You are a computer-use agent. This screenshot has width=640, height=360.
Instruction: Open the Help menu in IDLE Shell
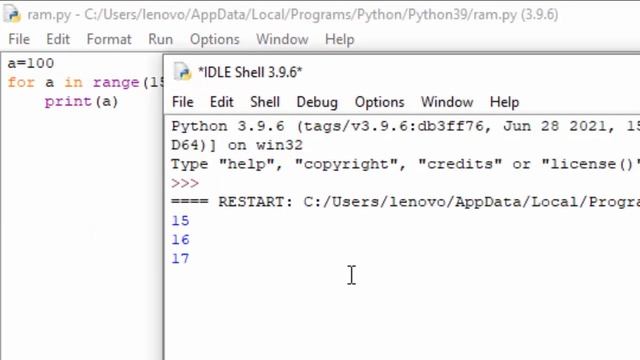(x=504, y=102)
